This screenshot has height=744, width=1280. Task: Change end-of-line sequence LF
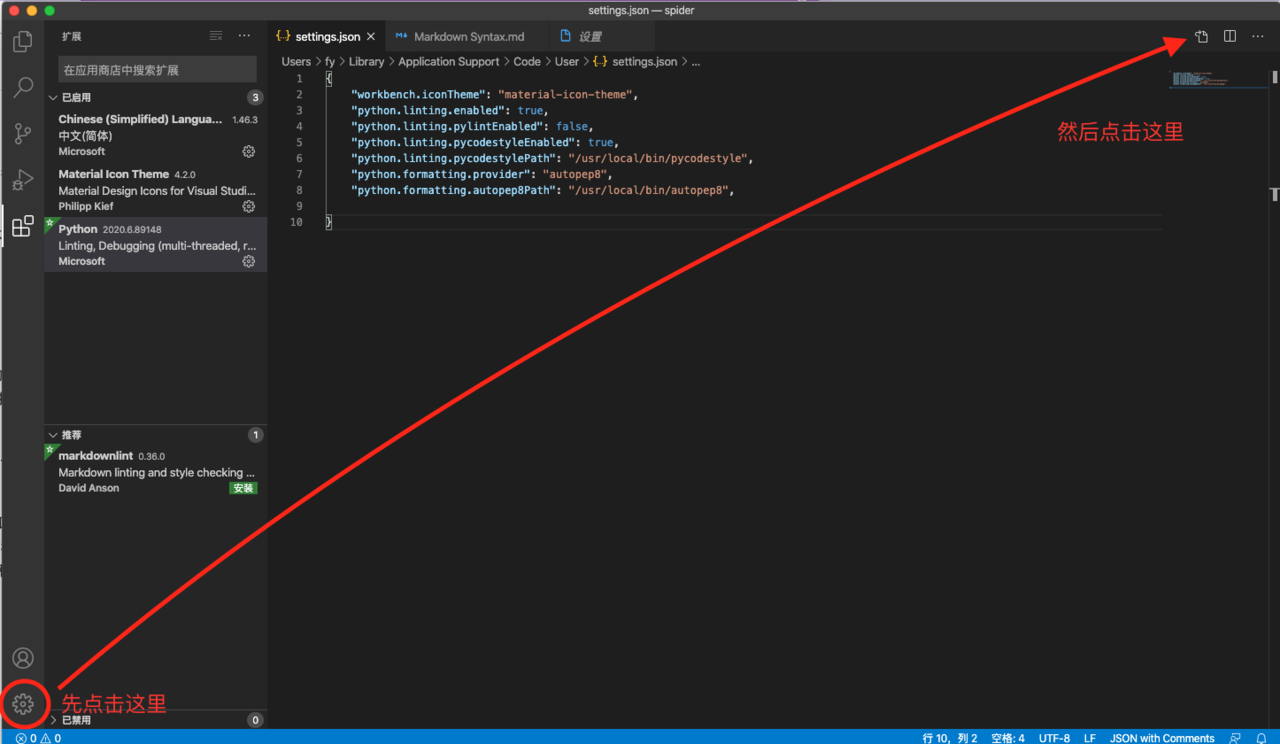1090,738
